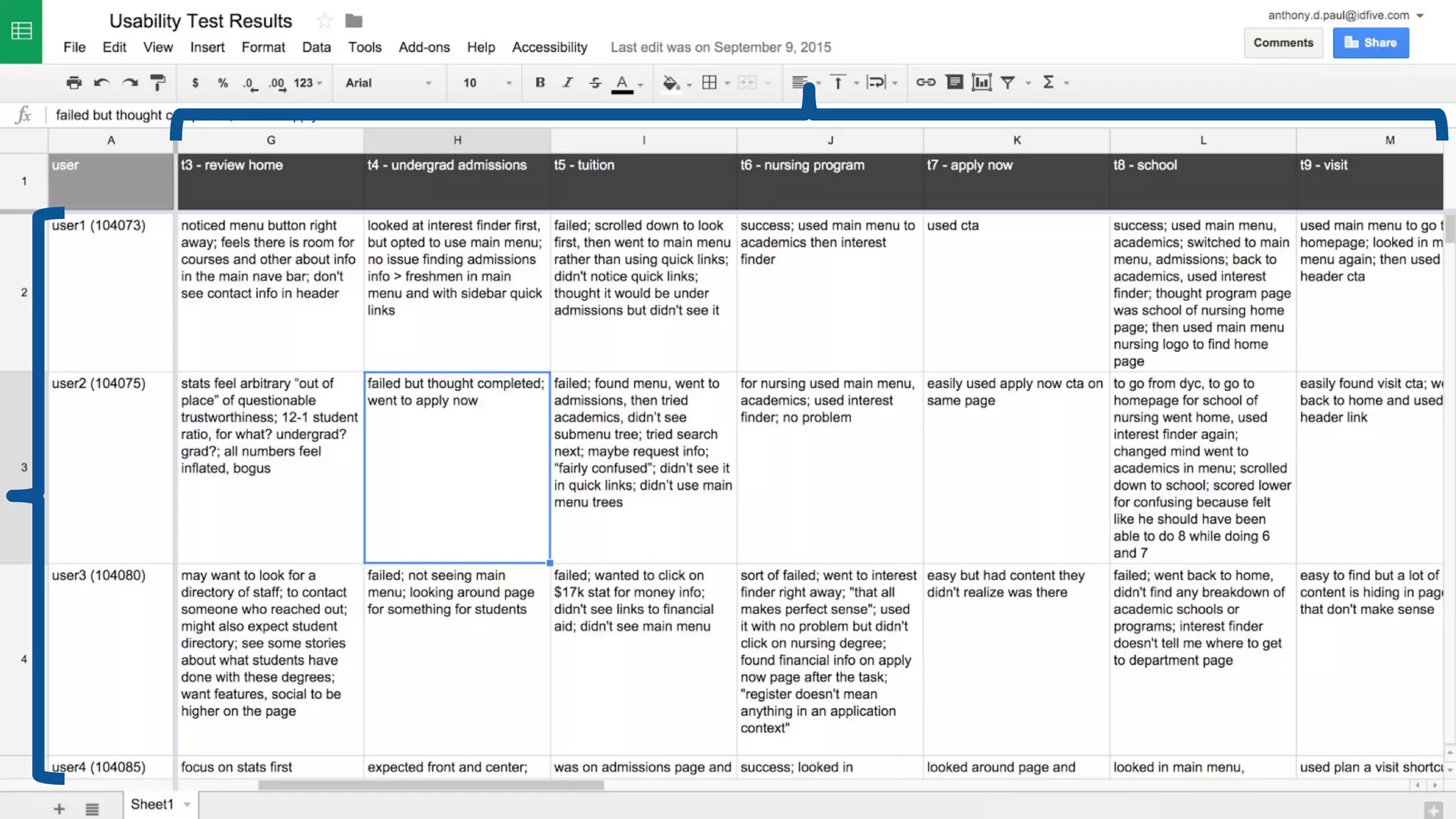Open the Add-ons menu

pyautogui.click(x=424, y=47)
